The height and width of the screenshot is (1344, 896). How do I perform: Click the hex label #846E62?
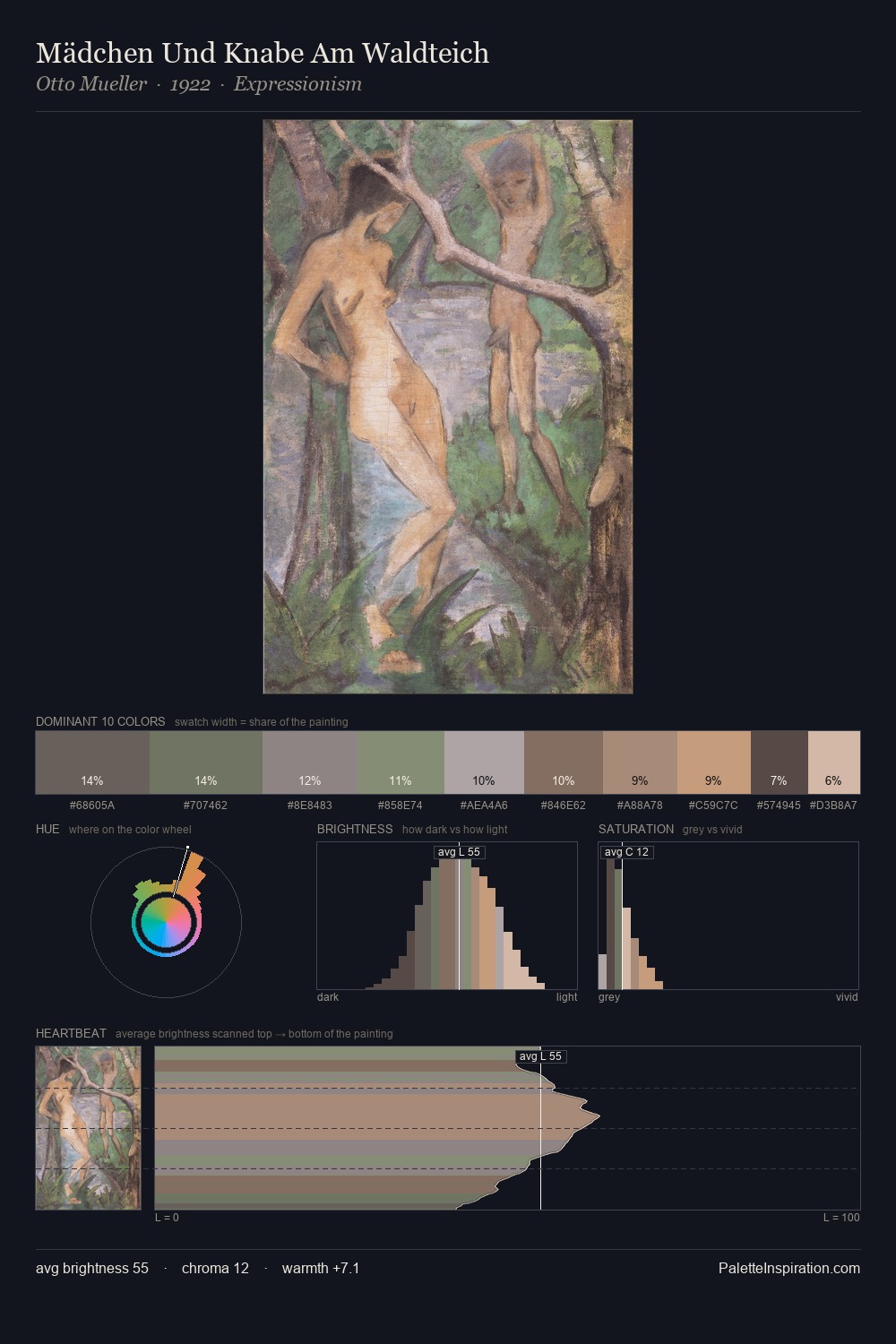(564, 806)
